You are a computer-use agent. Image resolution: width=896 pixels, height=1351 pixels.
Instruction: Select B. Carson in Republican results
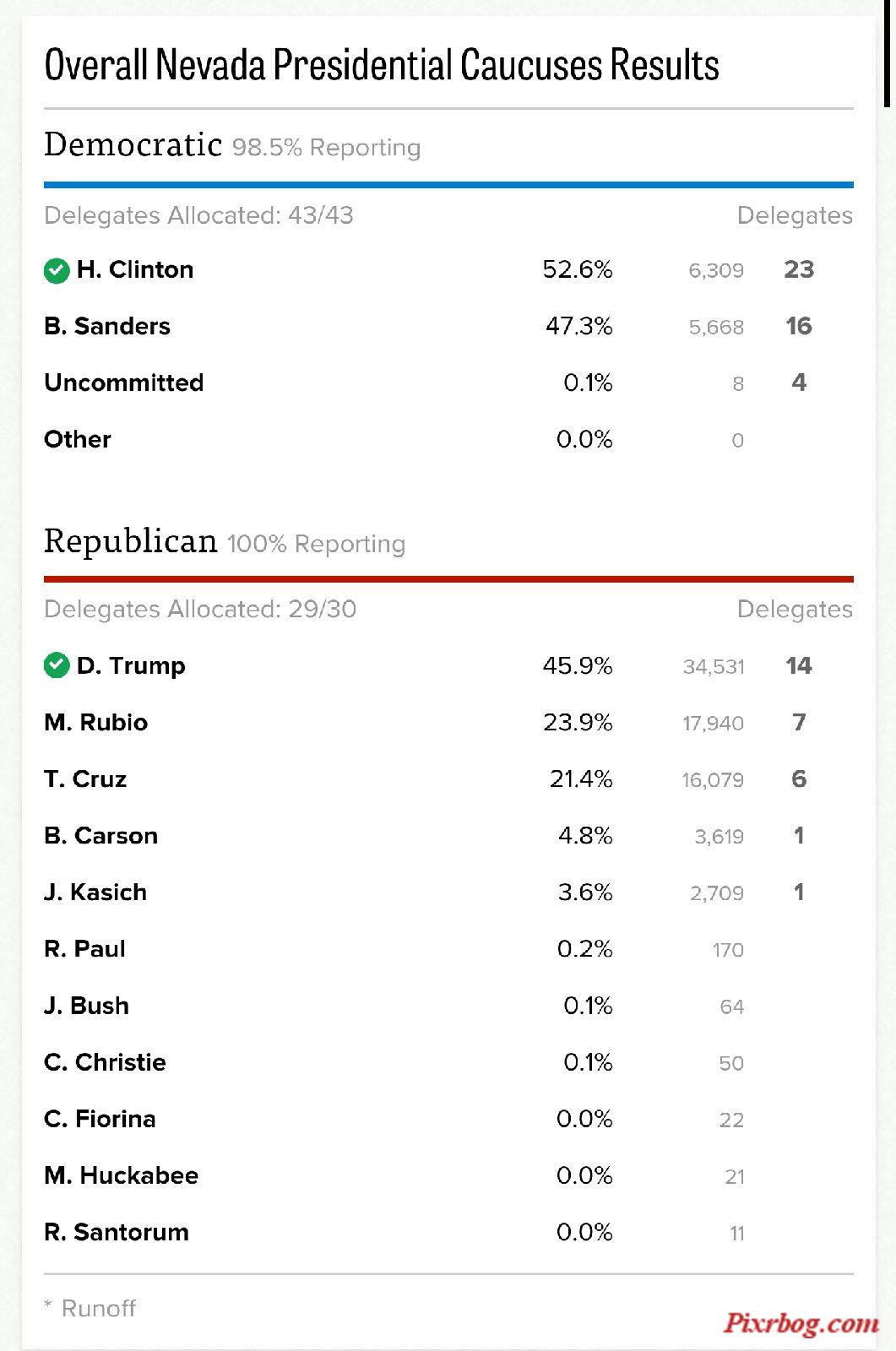(101, 835)
